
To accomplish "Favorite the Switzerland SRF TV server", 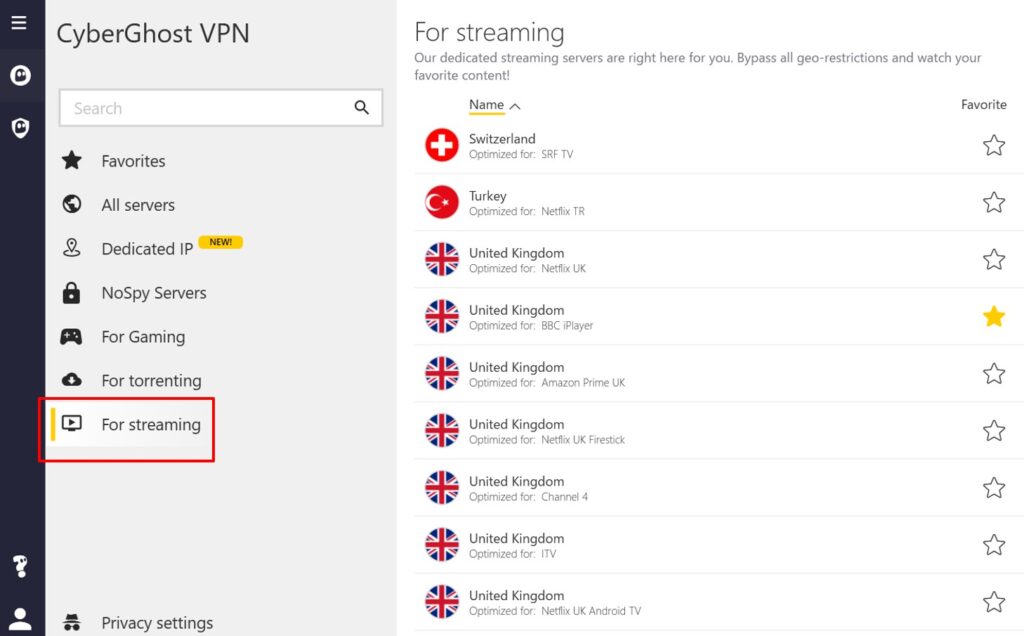I will (x=993, y=146).
